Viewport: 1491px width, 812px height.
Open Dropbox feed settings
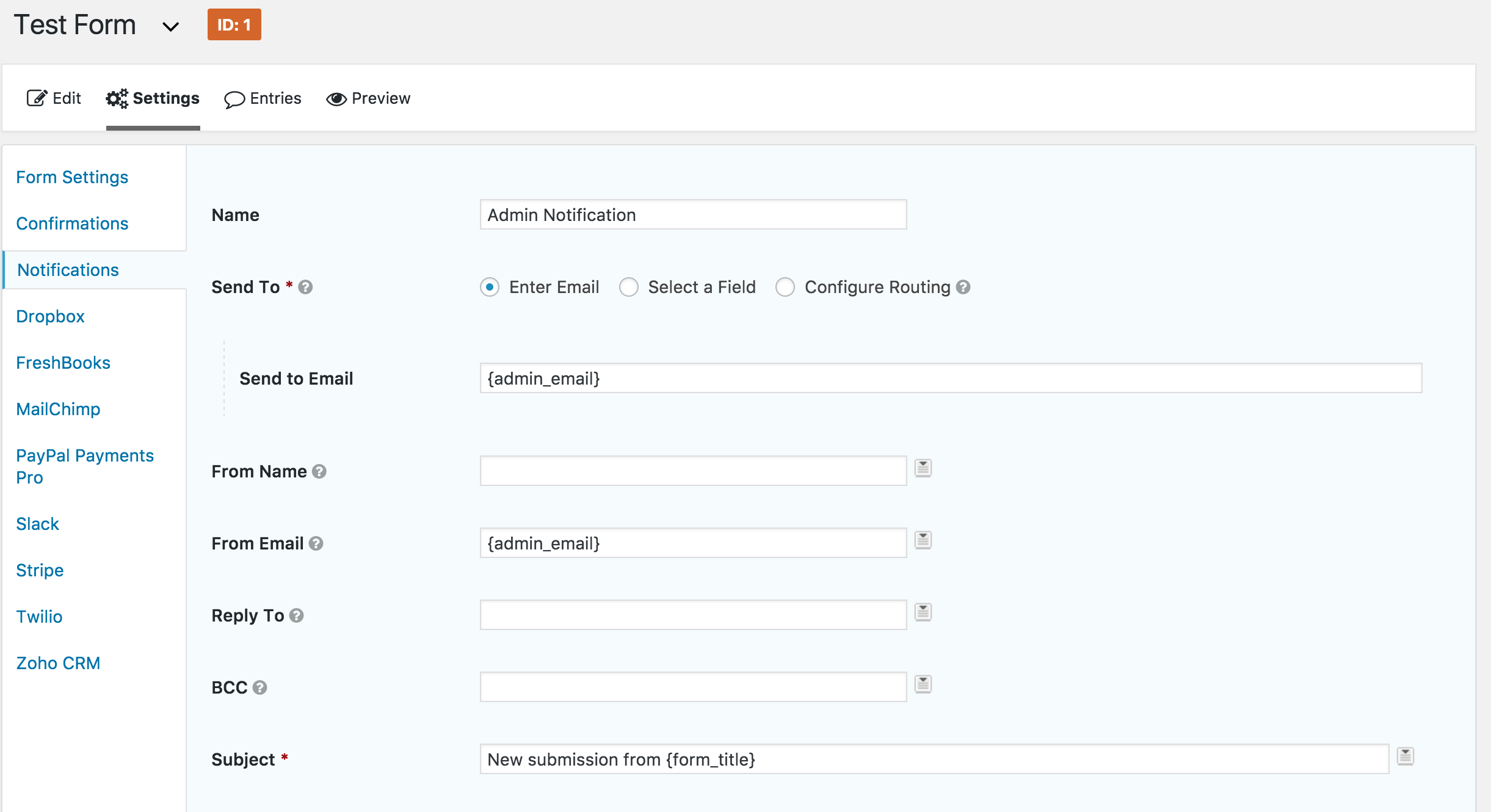click(50, 316)
